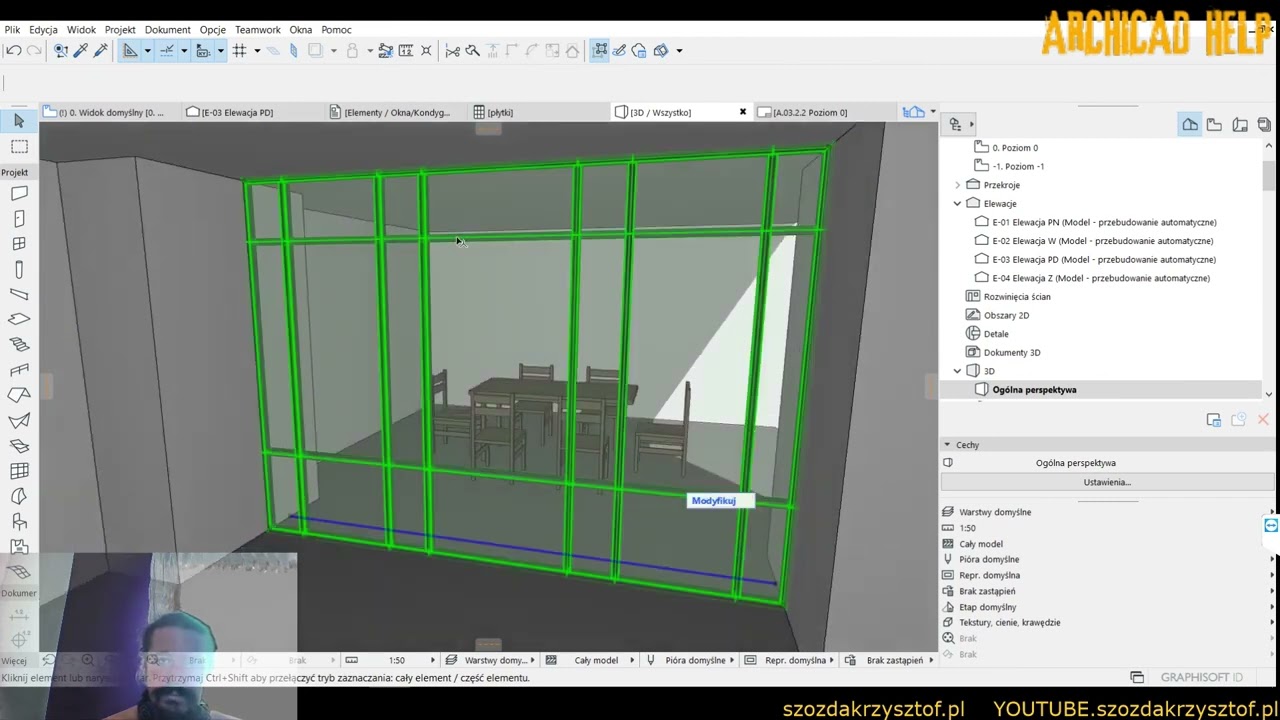Open the navigator chooser dropdown arrow
This screenshot has height=720, width=1280.
click(971, 125)
